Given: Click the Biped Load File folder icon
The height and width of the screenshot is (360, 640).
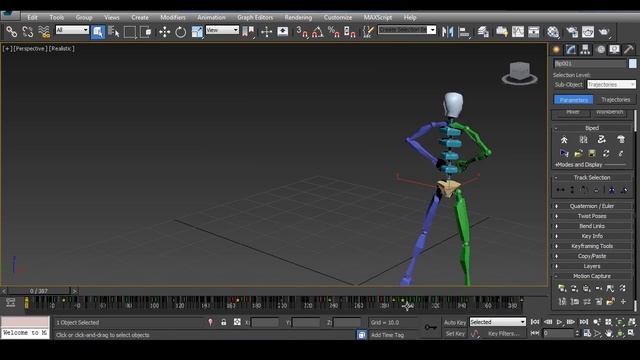Looking at the screenshot, I should click(x=578, y=153).
